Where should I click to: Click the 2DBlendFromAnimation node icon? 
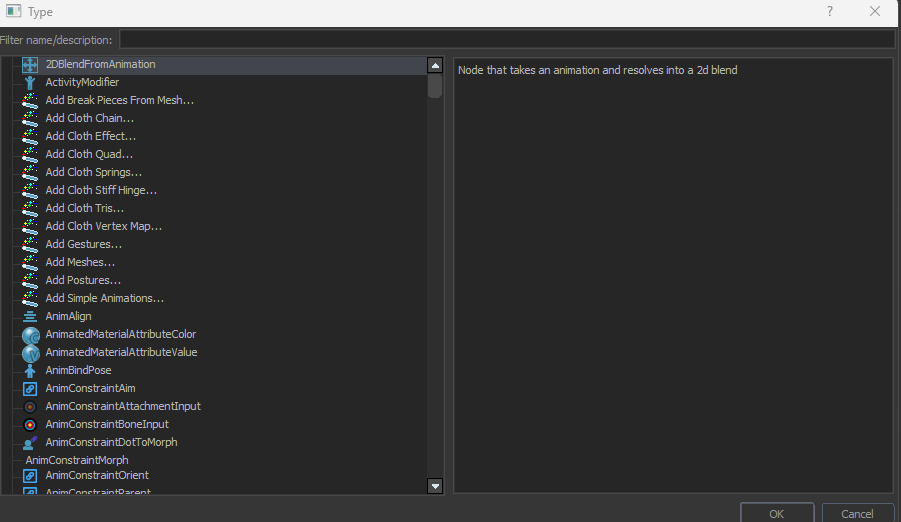click(30, 64)
